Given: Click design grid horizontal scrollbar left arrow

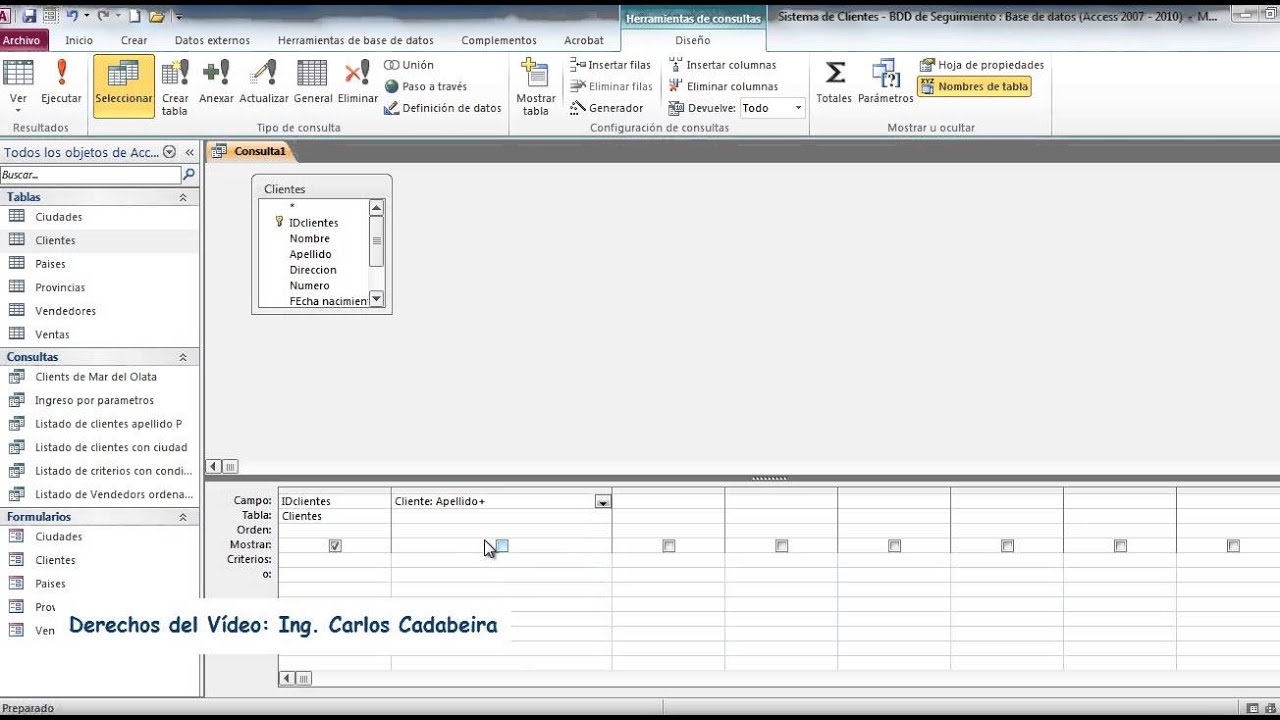Looking at the screenshot, I should (x=288, y=679).
